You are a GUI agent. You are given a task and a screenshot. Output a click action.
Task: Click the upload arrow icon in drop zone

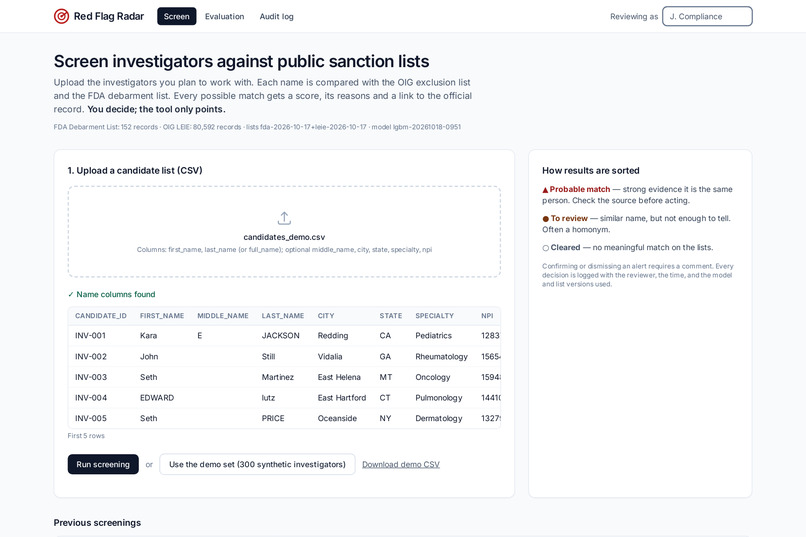[284, 218]
